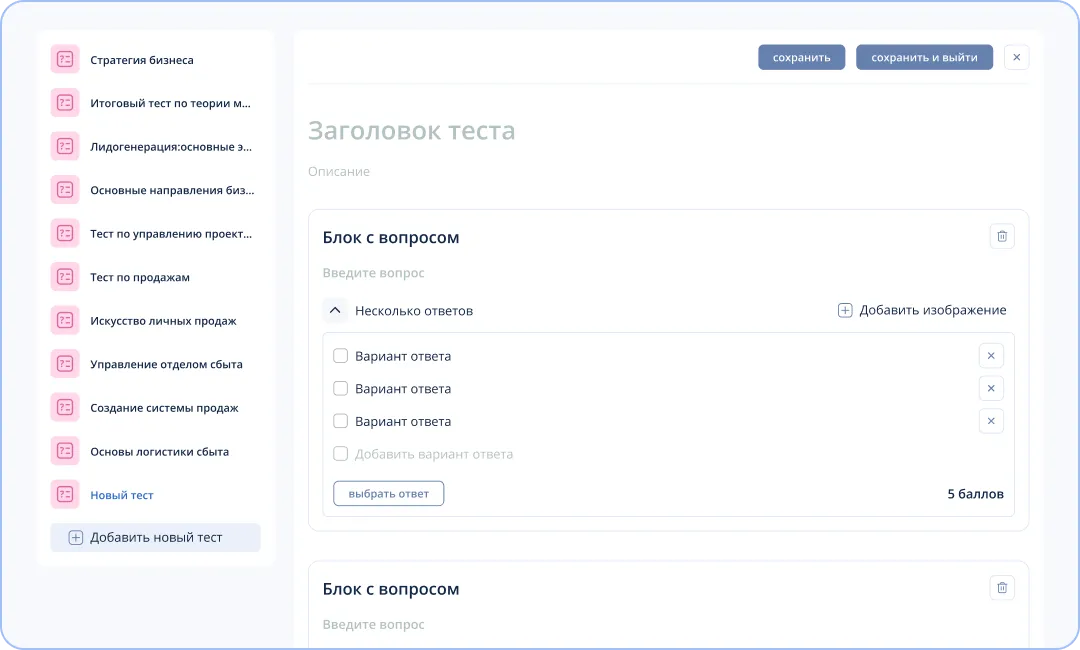Click the third Вариант ответа text
The image size is (1080, 650).
click(x=403, y=421)
